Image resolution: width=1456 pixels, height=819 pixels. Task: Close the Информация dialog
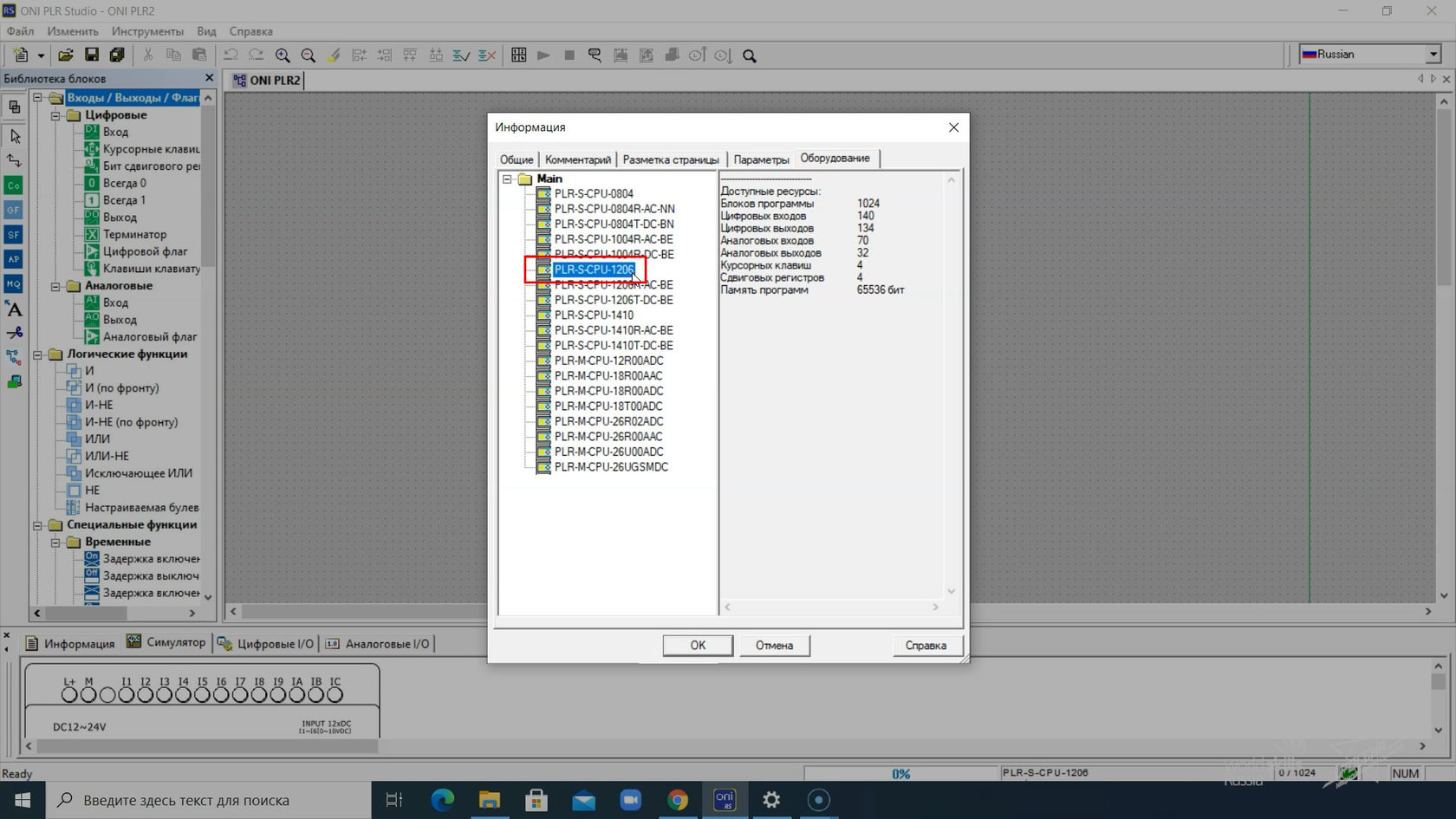[x=953, y=127]
